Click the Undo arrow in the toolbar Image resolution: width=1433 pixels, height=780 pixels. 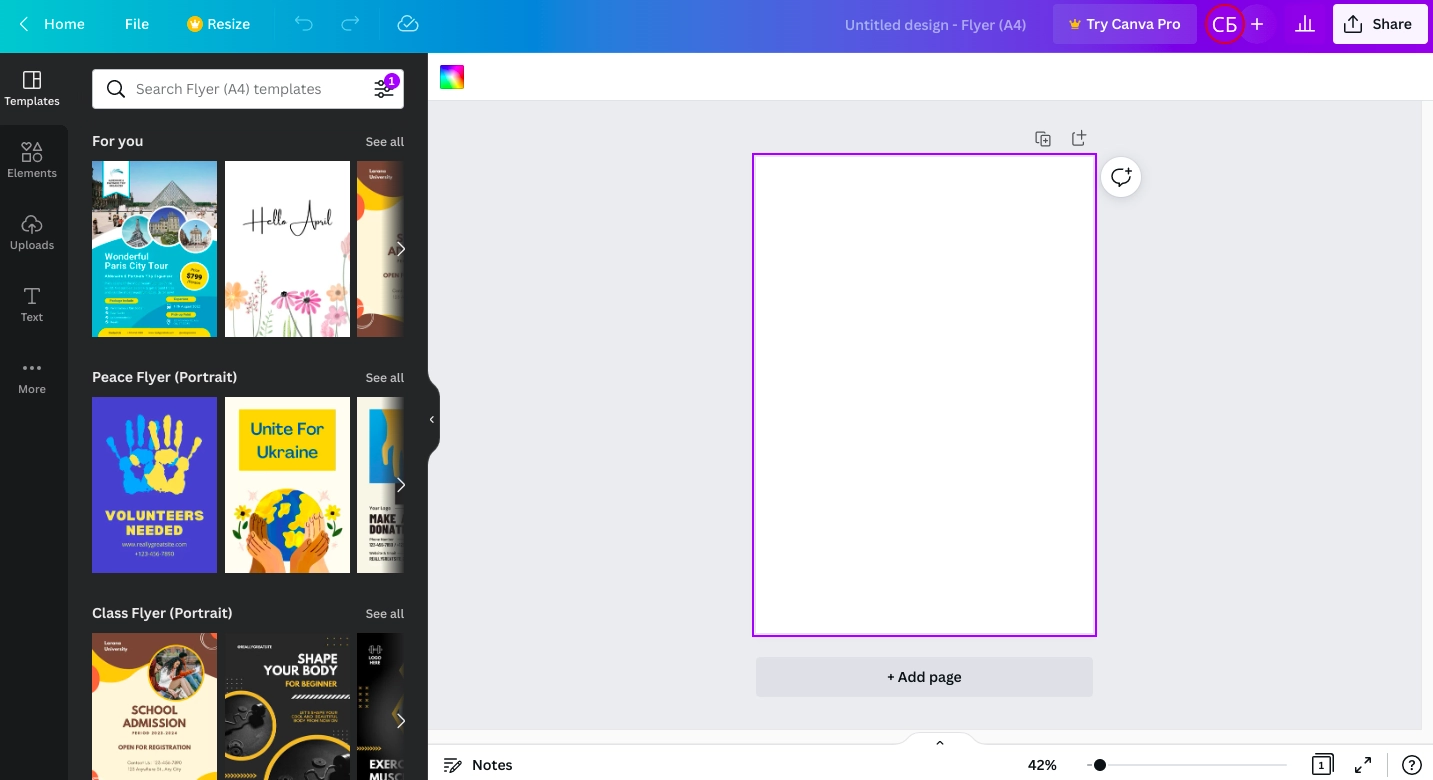pyautogui.click(x=304, y=24)
